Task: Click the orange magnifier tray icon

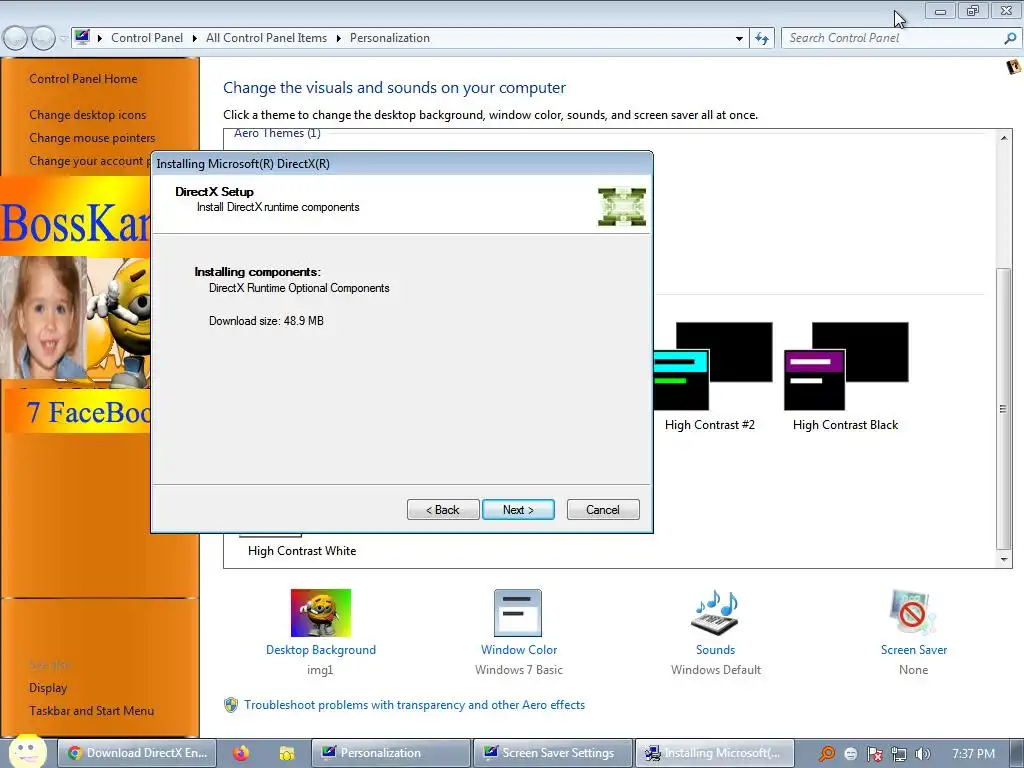Action: coord(827,754)
